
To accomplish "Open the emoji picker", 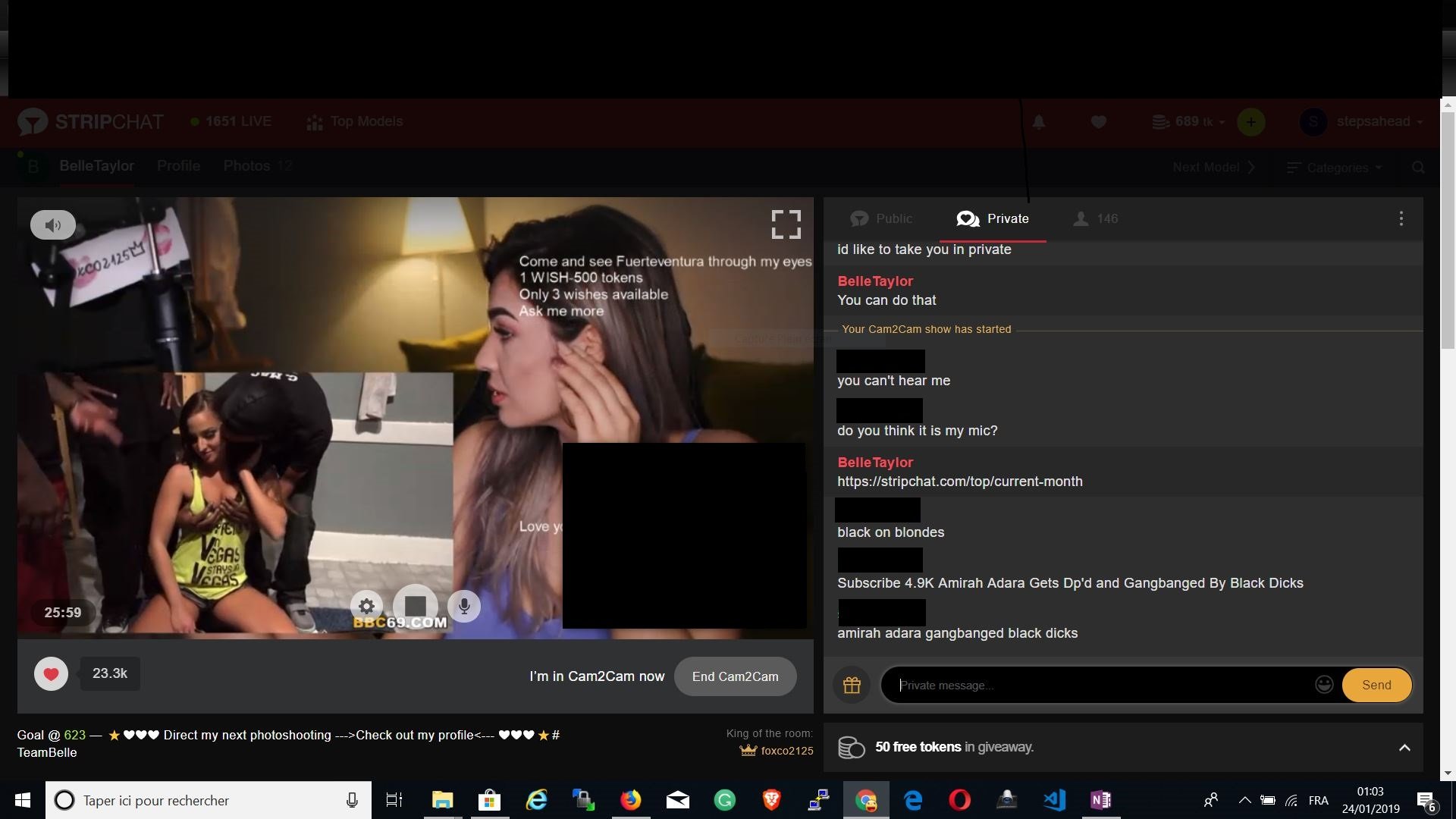I will 1324,685.
